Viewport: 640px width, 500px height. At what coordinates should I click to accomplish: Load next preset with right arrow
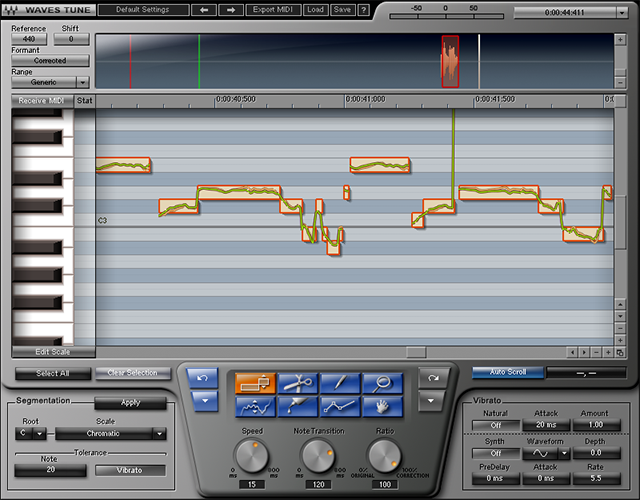coord(231,10)
